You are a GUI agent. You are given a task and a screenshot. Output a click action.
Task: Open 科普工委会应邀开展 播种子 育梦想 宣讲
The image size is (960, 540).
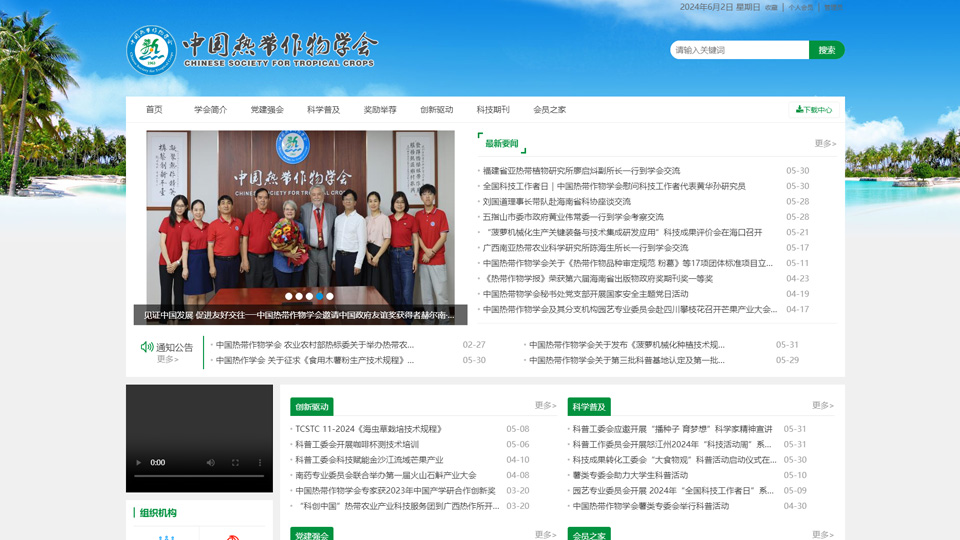coord(672,429)
